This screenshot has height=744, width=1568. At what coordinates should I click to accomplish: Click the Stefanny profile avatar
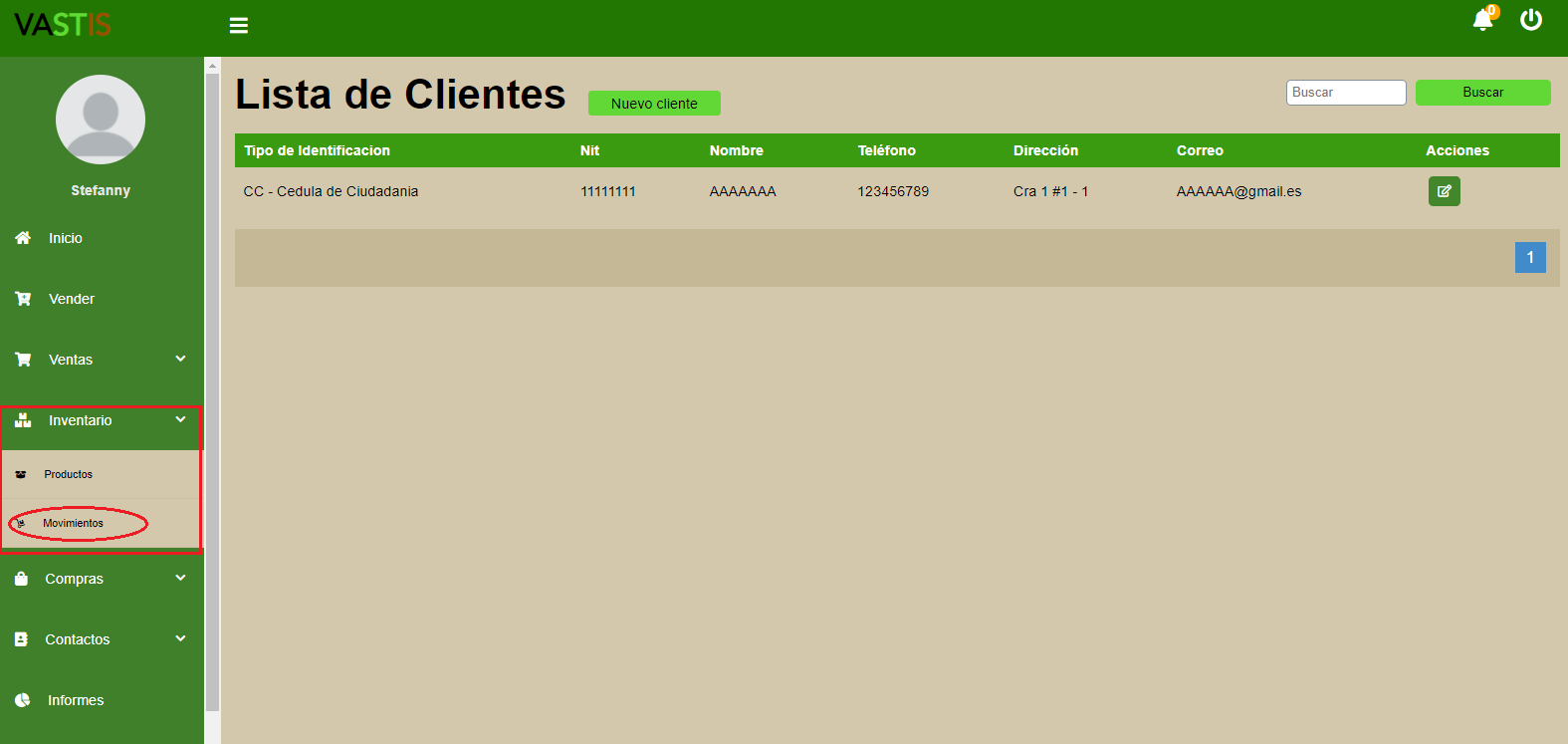[x=101, y=120]
